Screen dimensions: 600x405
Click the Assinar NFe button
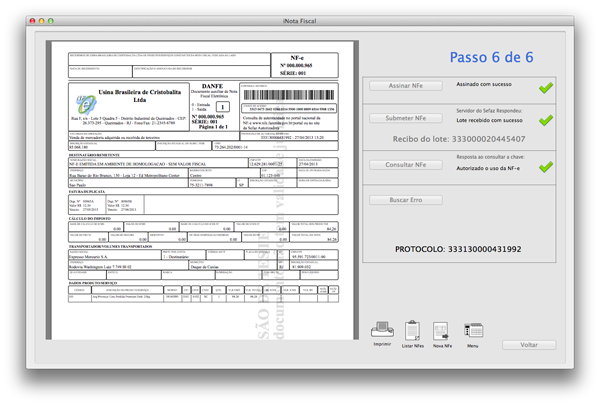406,86
